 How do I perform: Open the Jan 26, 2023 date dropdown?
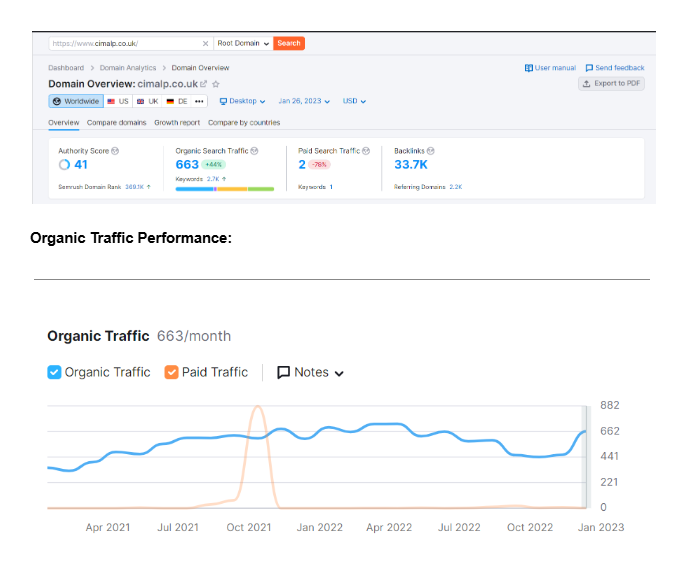pos(304,101)
